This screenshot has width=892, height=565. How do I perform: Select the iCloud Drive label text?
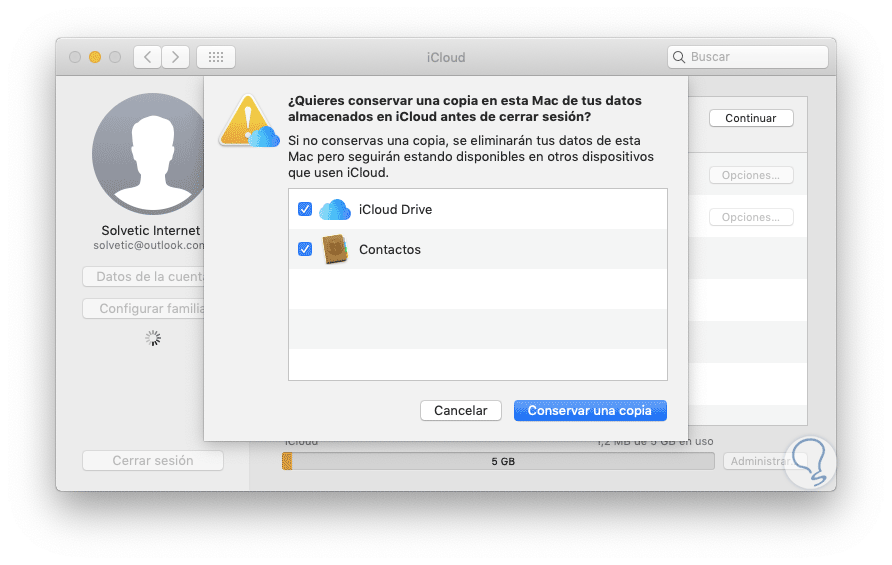point(395,209)
